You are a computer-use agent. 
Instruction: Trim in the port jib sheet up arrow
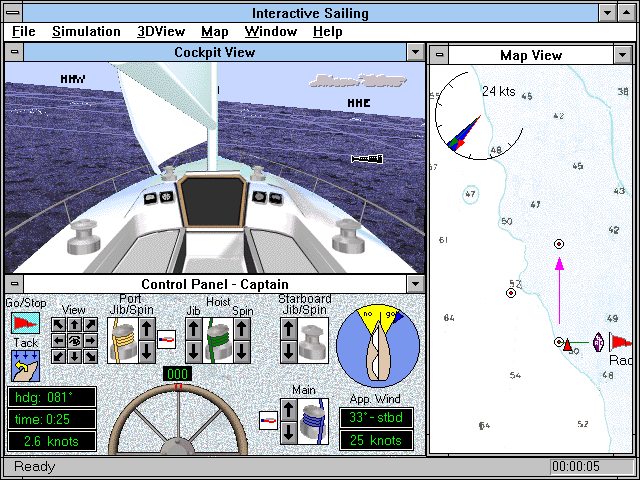(x=147, y=329)
